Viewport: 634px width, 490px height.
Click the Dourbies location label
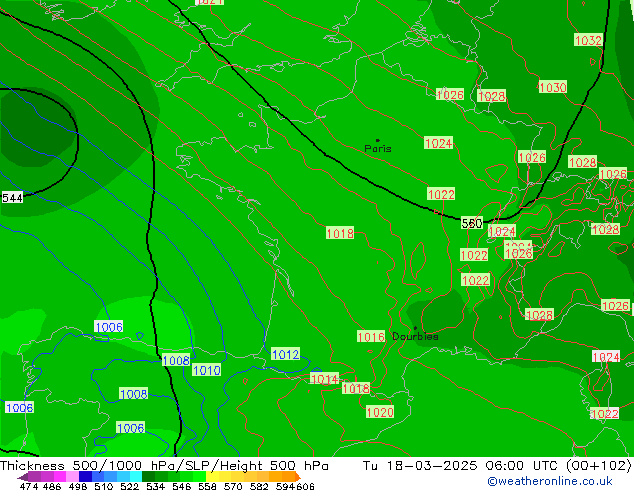pyautogui.click(x=415, y=336)
